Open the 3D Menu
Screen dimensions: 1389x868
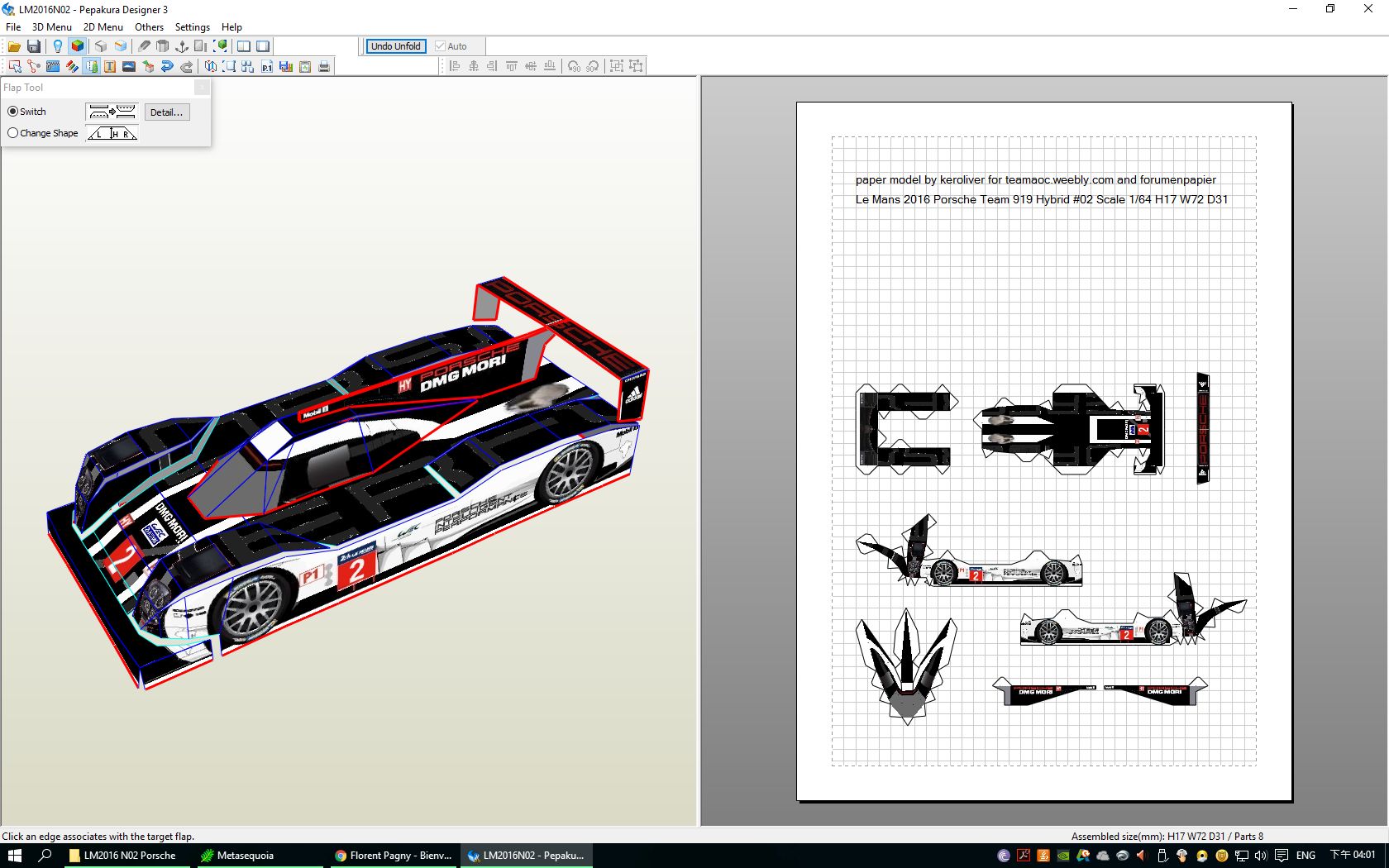coord(51,27)
